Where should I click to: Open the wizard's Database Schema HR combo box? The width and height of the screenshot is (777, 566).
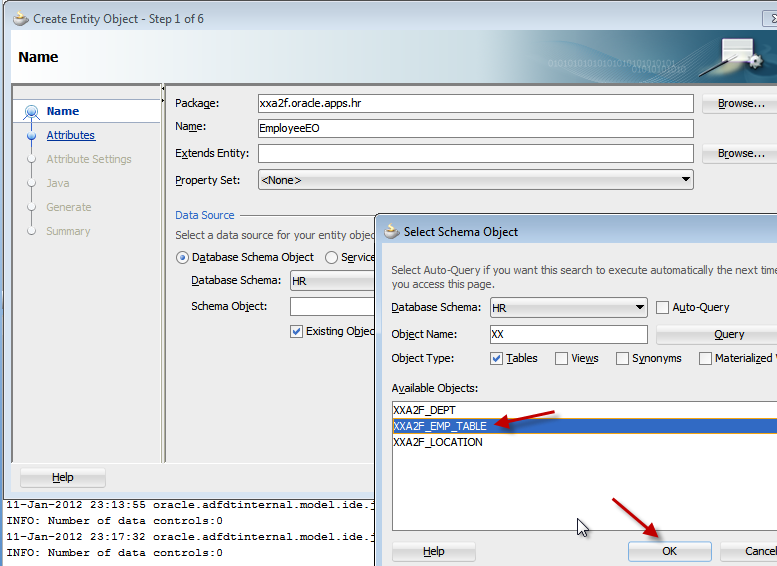(332, 281)
